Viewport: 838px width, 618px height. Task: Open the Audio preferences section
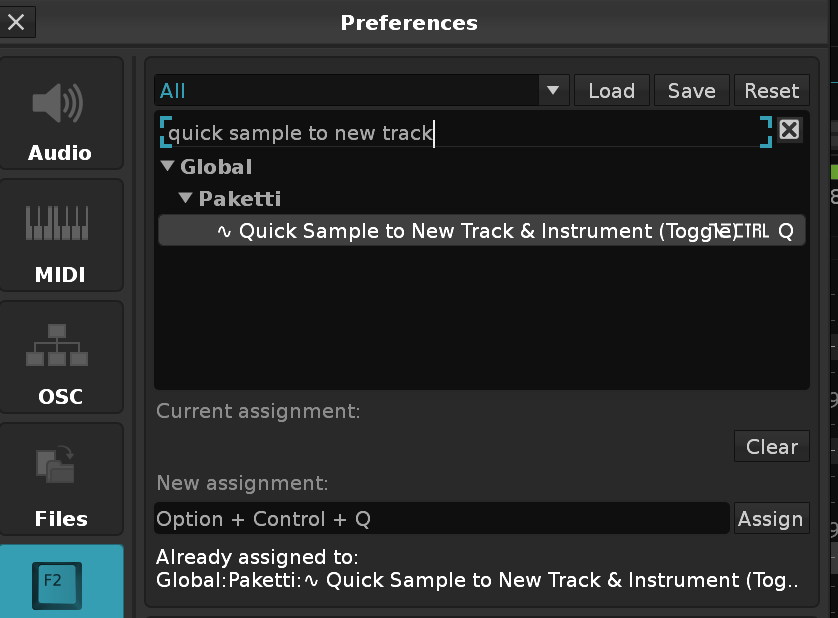coord(61,116)
